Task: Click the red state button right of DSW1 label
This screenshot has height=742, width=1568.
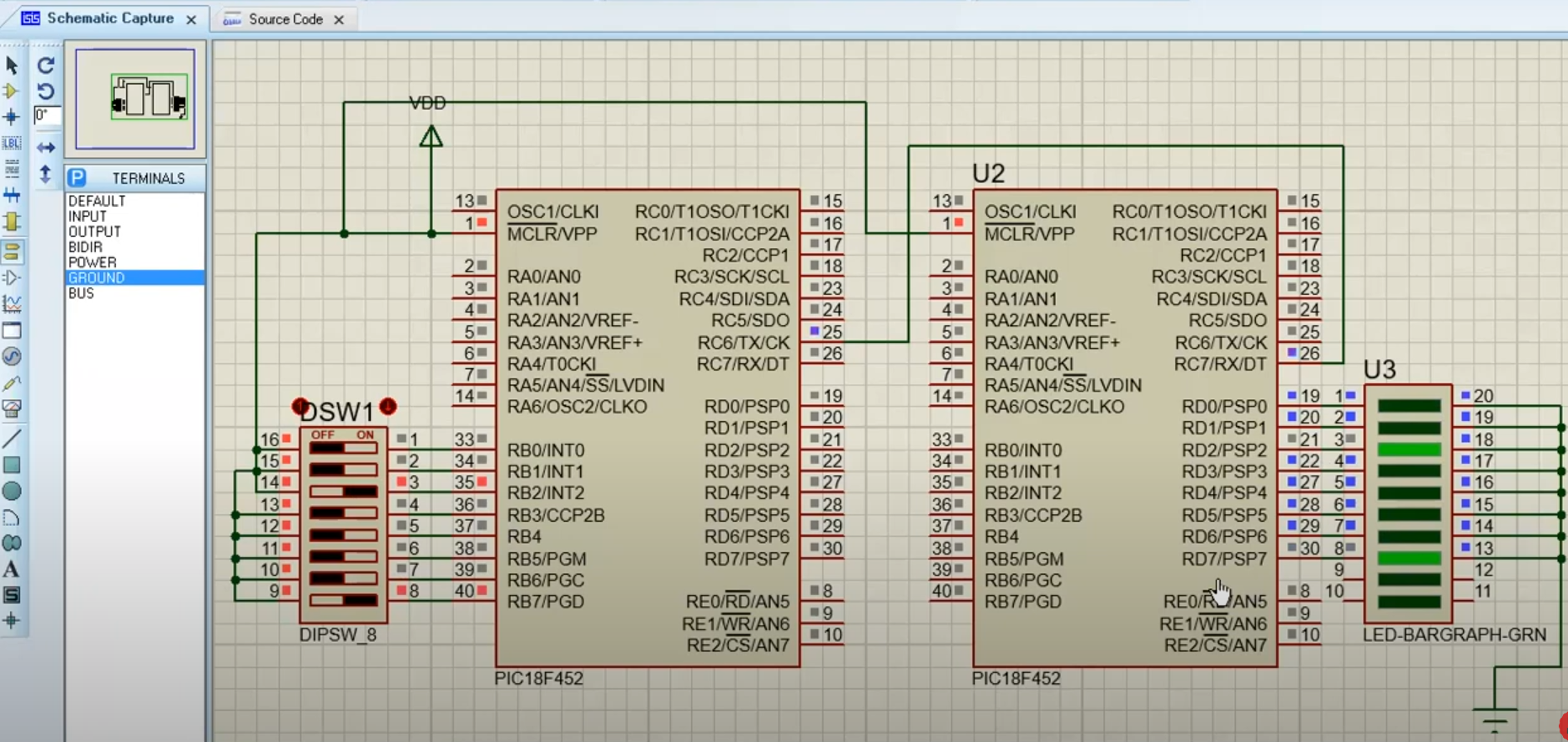Action: point(388,407)
